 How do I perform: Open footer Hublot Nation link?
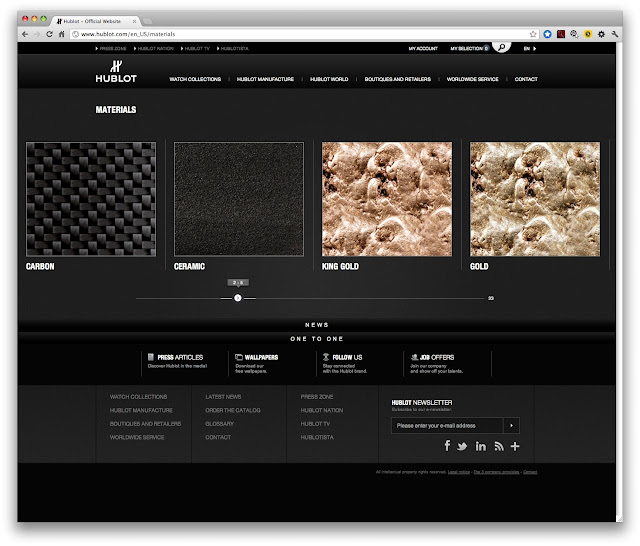[322, 410]
